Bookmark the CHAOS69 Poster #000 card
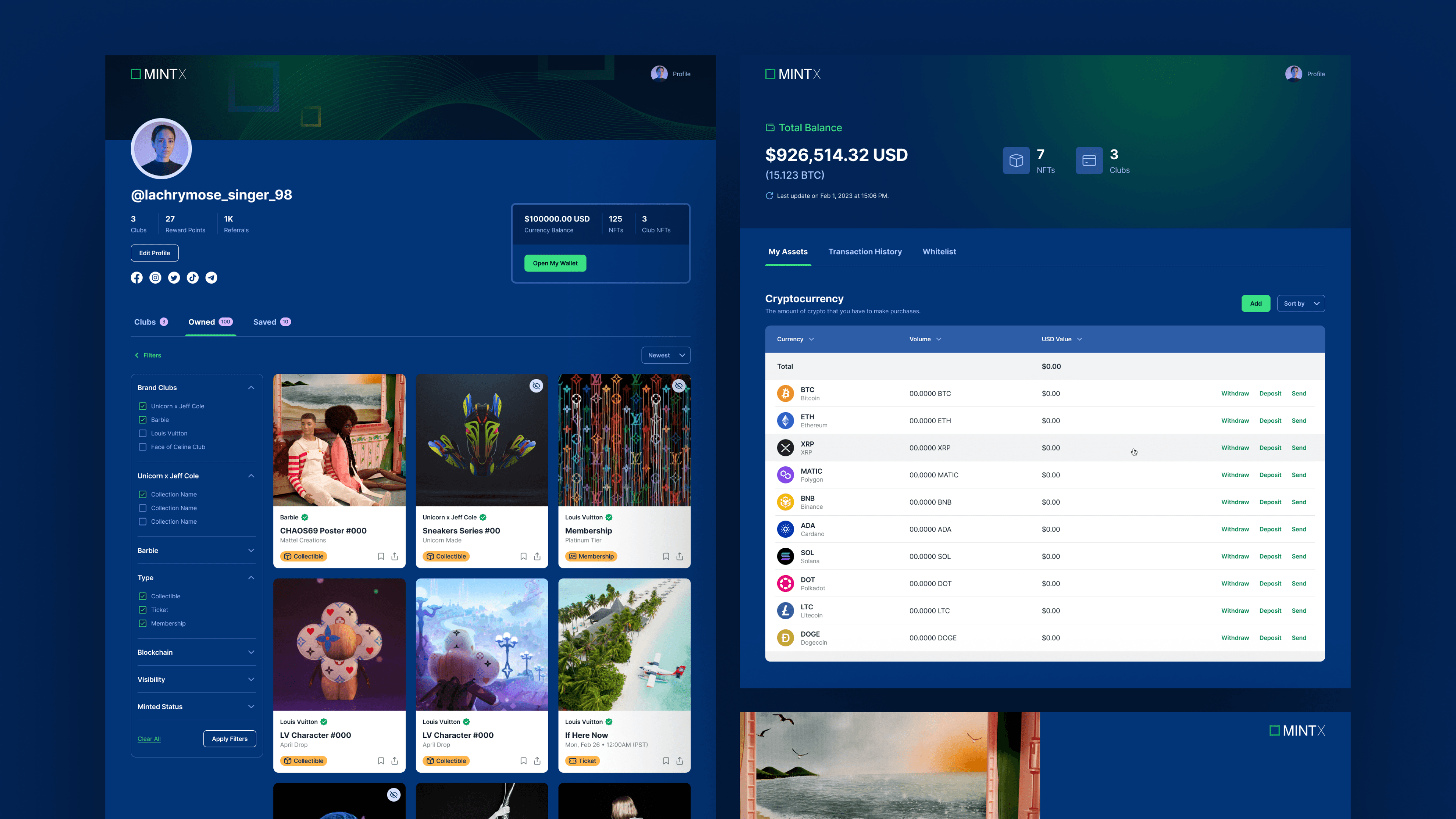 click(381, 556)
